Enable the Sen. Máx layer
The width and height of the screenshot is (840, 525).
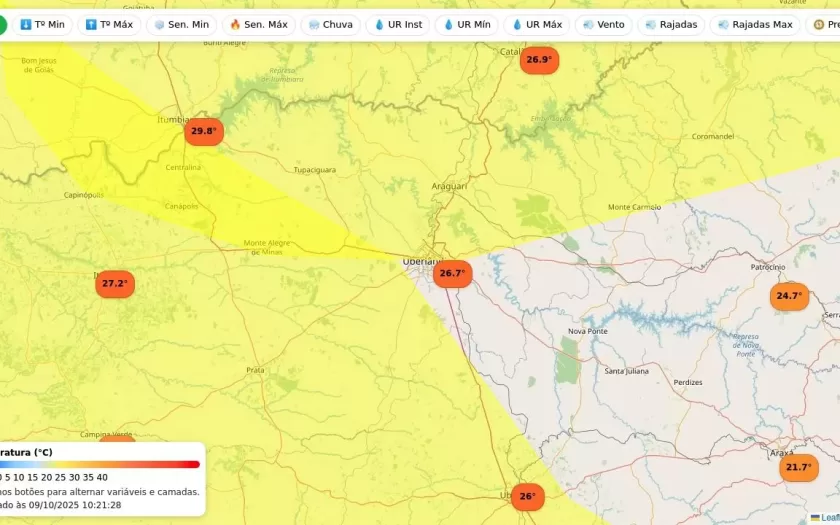(258, 24)
